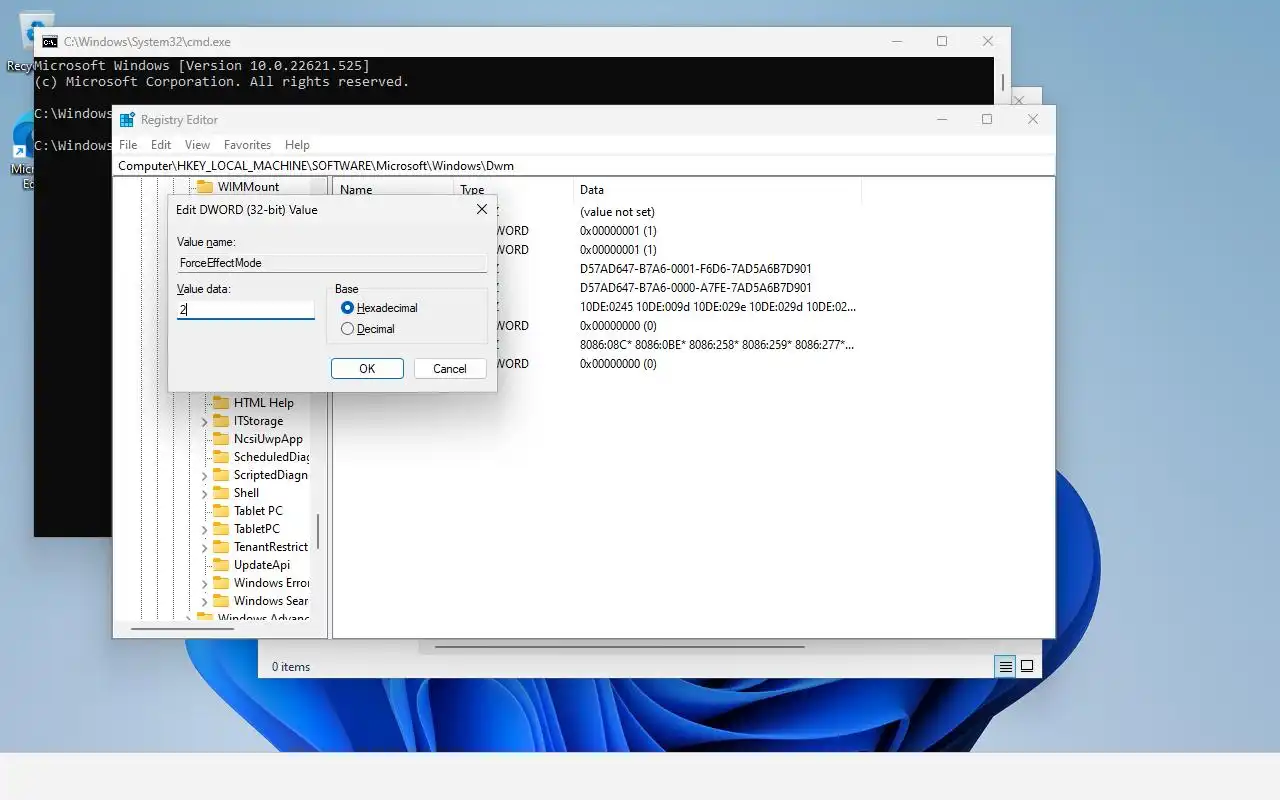Click the ForceEffectMode value name field
This screenshot has width=1280, height=800.
point(332,263)
